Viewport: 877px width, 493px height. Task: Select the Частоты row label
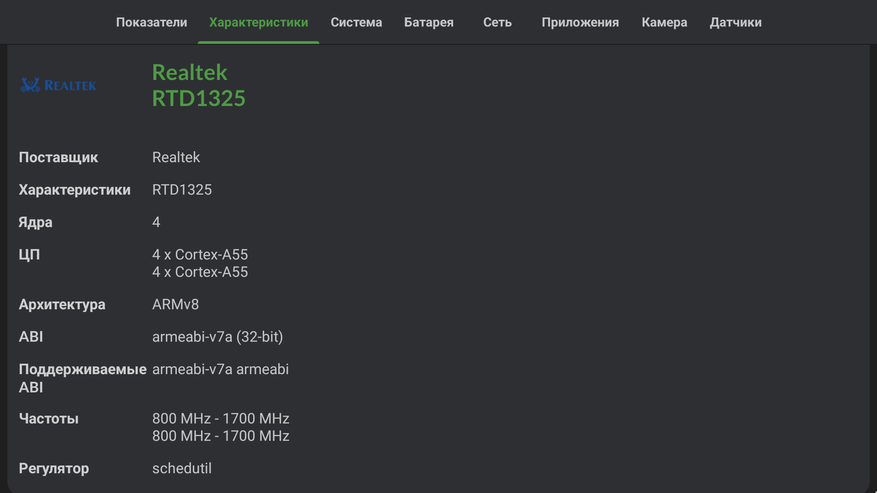[x=49, y=419]
